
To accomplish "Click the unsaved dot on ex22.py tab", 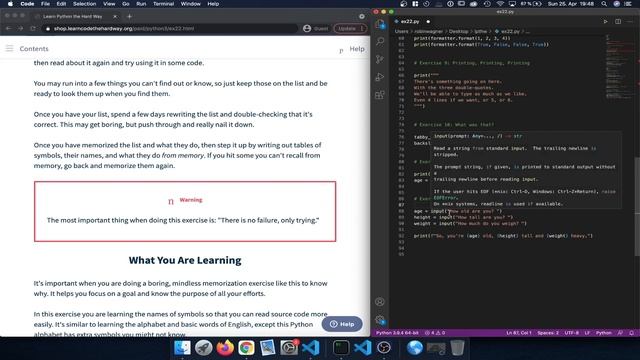I will (x=428, y=21).
